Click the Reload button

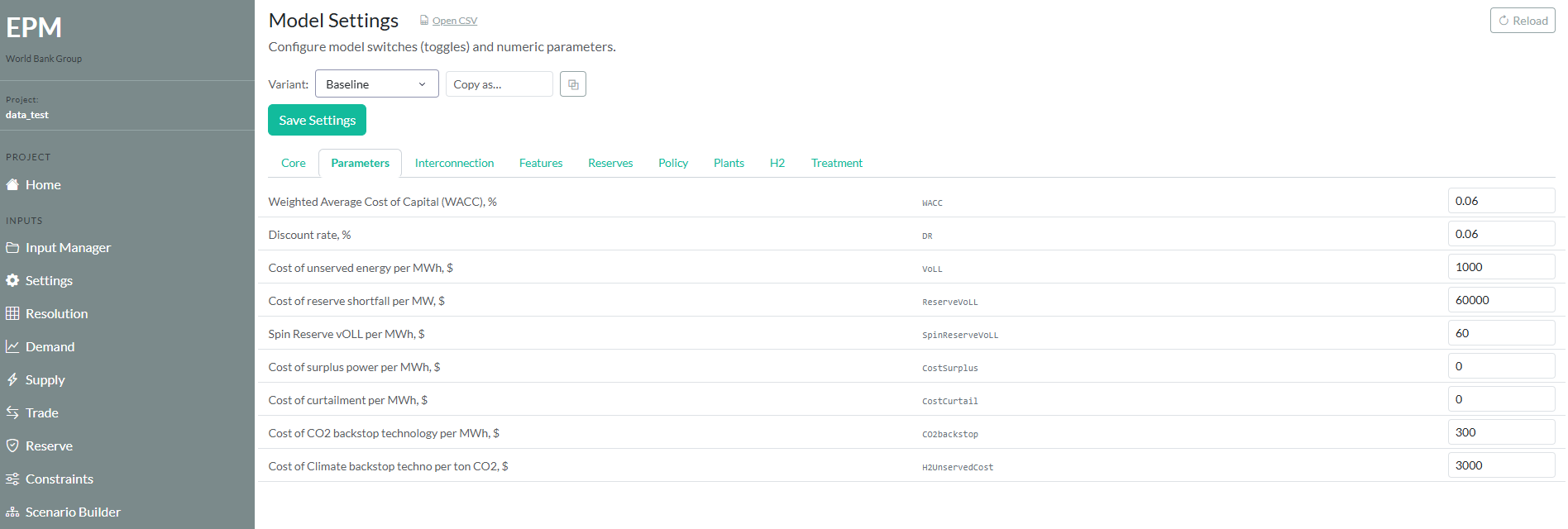tap(1523, 21)
